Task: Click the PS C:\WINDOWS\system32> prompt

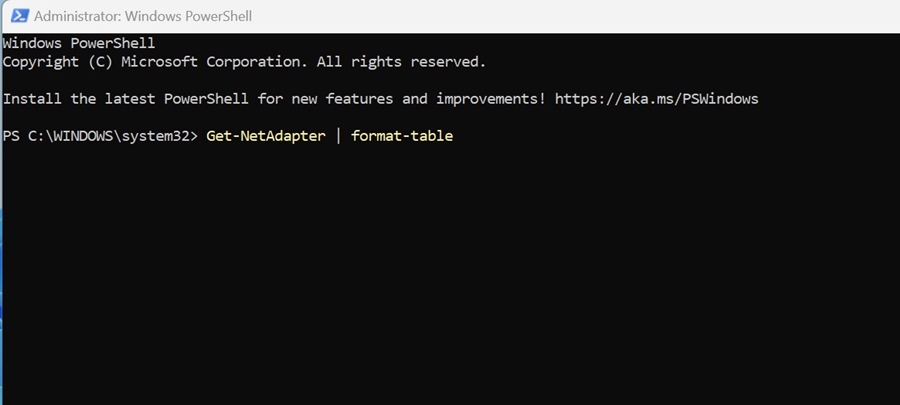Action: pyautogui.click(x=101, y=135)
